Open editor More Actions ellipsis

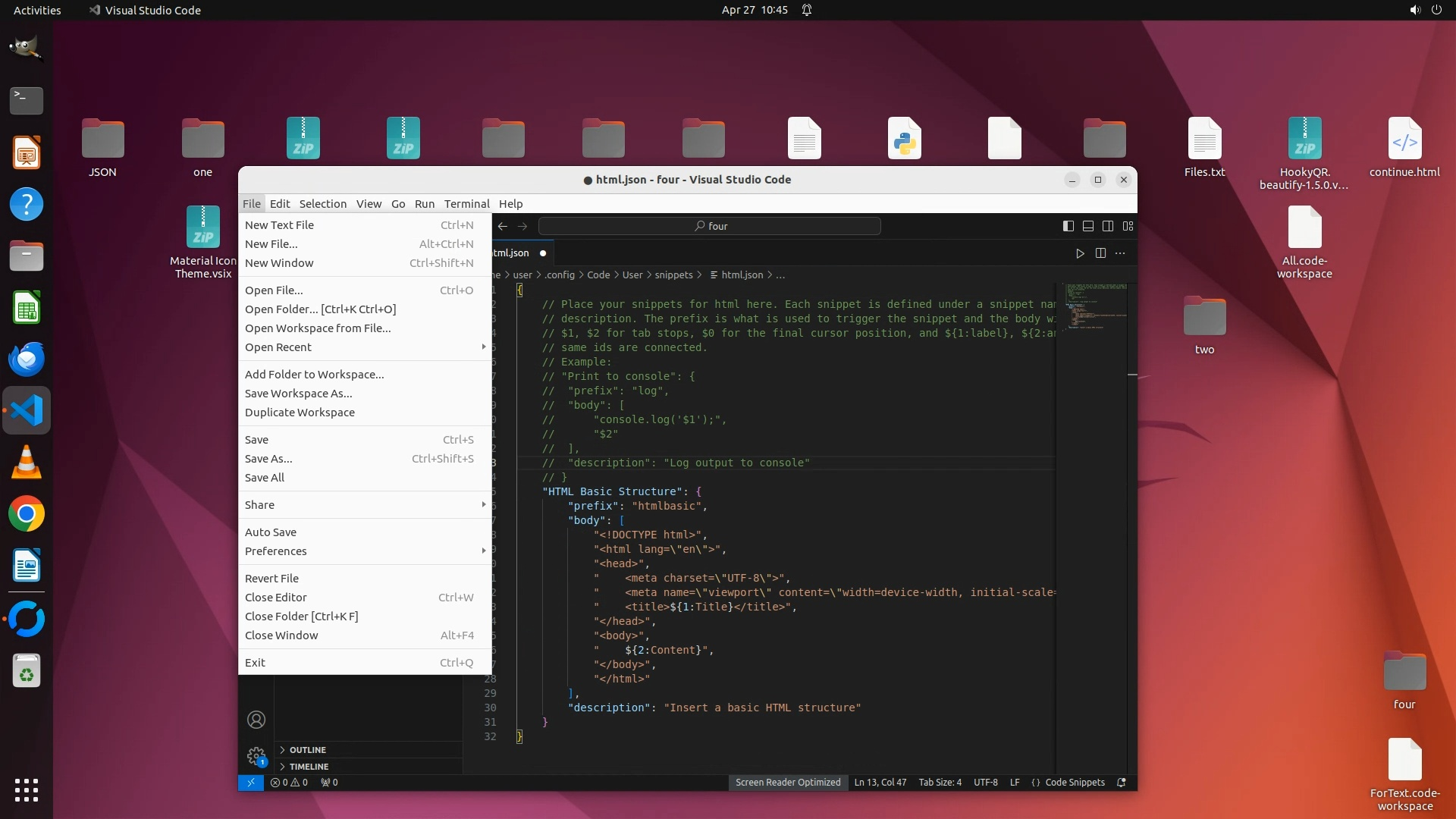(1120, 253)
